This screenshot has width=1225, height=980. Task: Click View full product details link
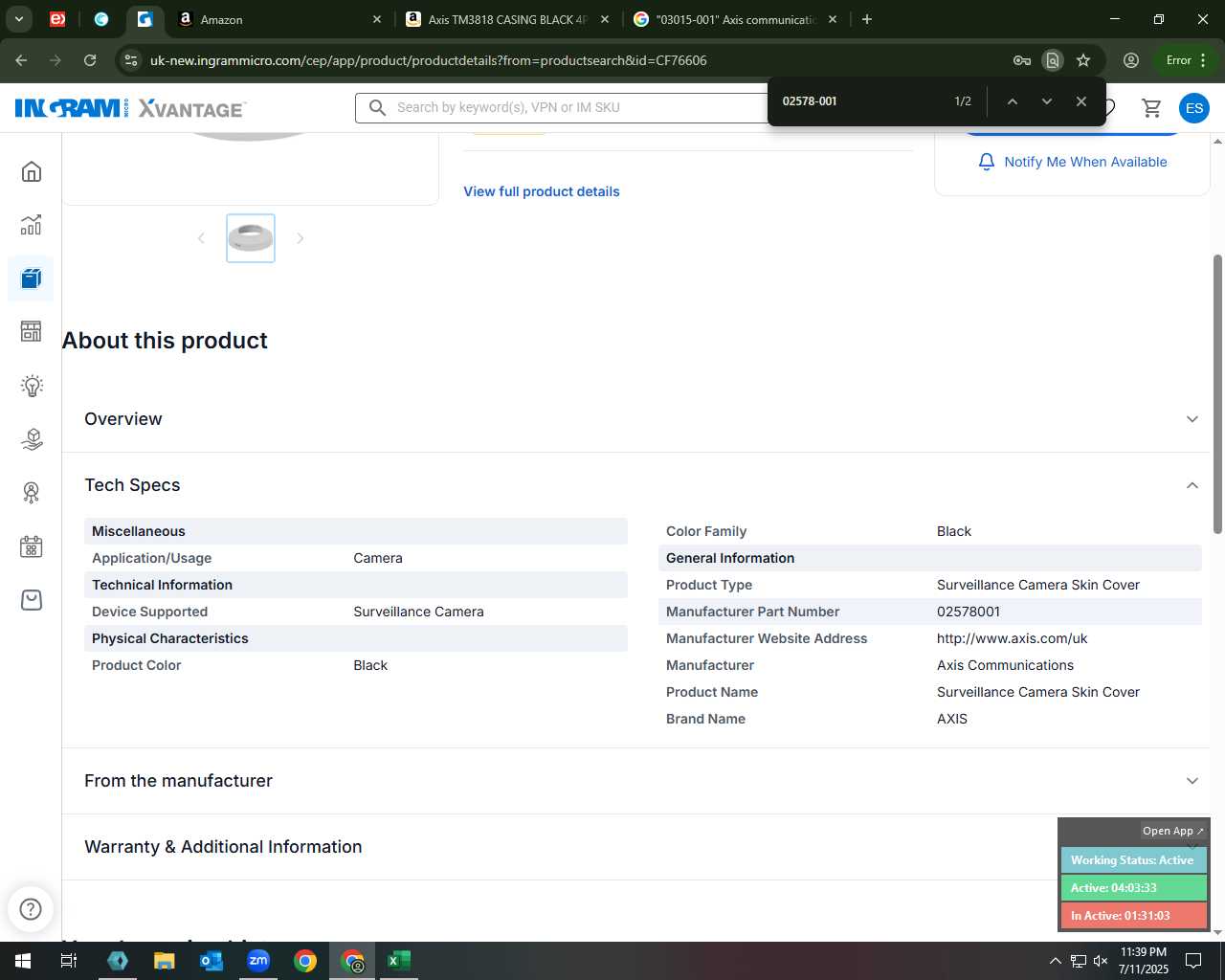542,191
